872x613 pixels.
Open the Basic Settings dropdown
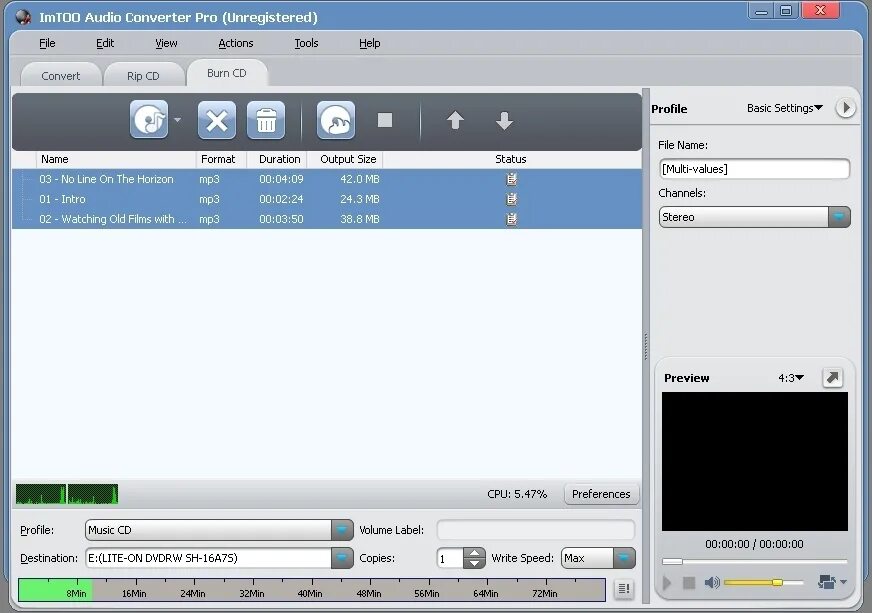pyautogui.click(x=784, y=108)
